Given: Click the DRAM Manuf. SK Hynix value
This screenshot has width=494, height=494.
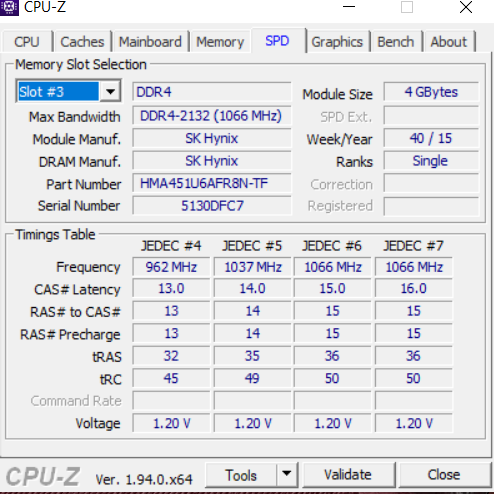Looking at the screenshot, I should pyautogui.click(x=212, y=161).
